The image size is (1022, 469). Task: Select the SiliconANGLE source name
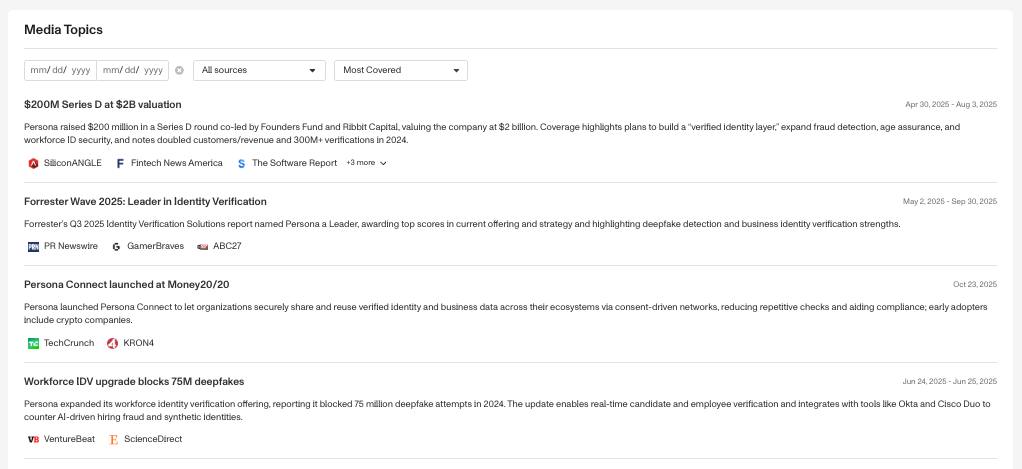pyautogui.click(x=73, y=163)
